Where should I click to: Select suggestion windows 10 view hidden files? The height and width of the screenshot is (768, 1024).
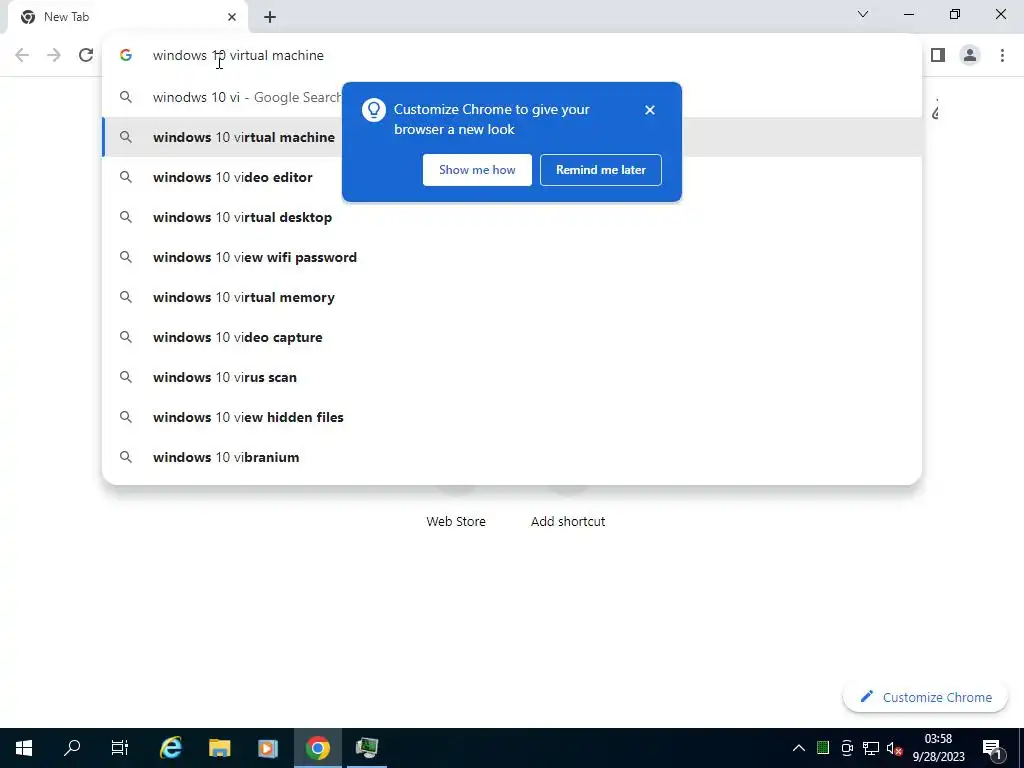tap(512, 417)
